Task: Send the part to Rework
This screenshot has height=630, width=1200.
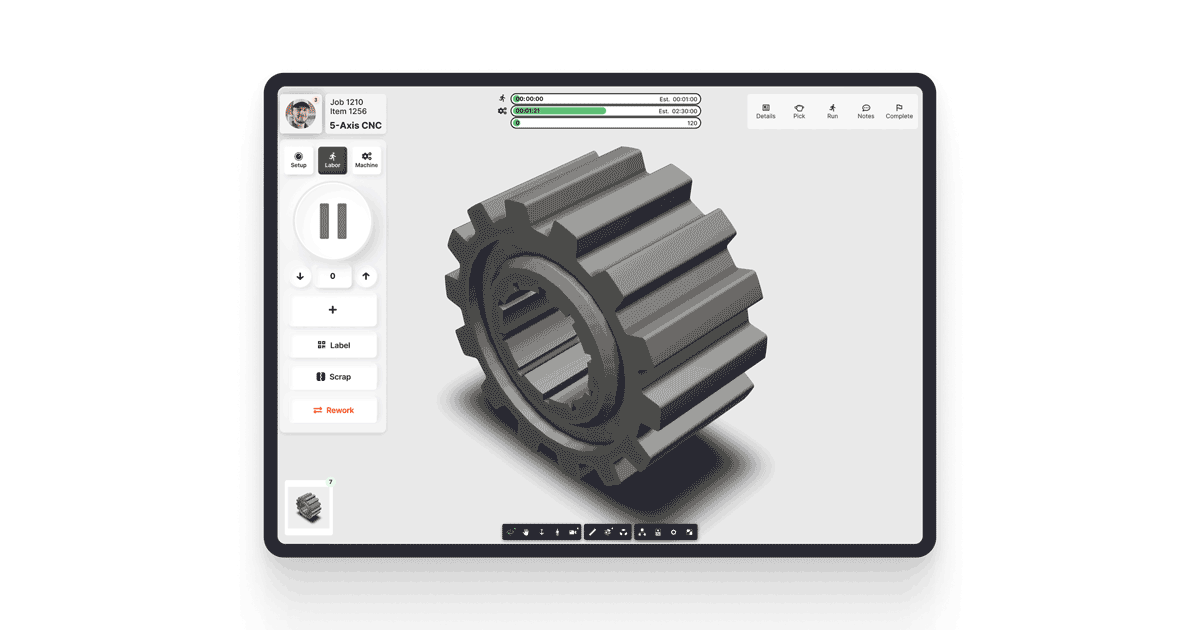Action: pyautogui.click(x=333, y=410)
